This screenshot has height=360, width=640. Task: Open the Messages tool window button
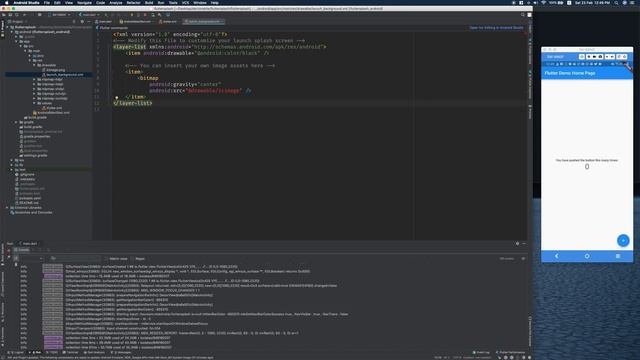click(x=122, y=352)
